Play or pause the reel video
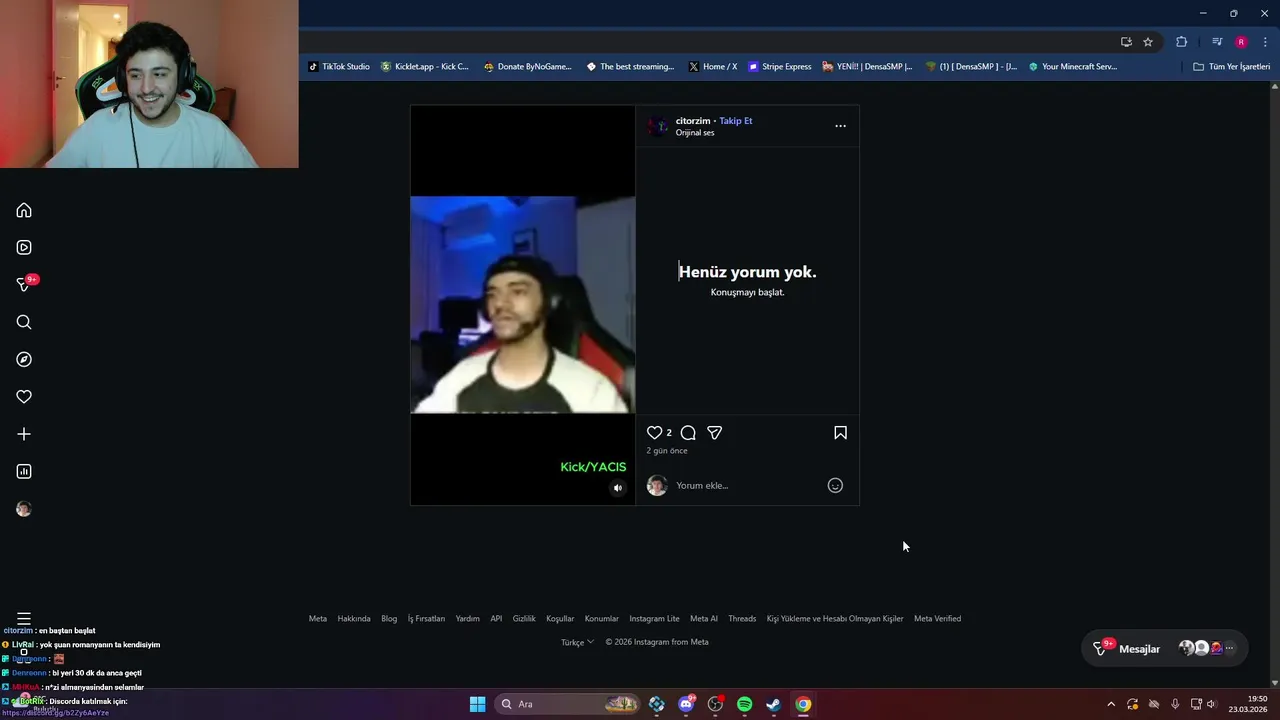This screenshot has height=720, width=1280. [x=522, y=305]
